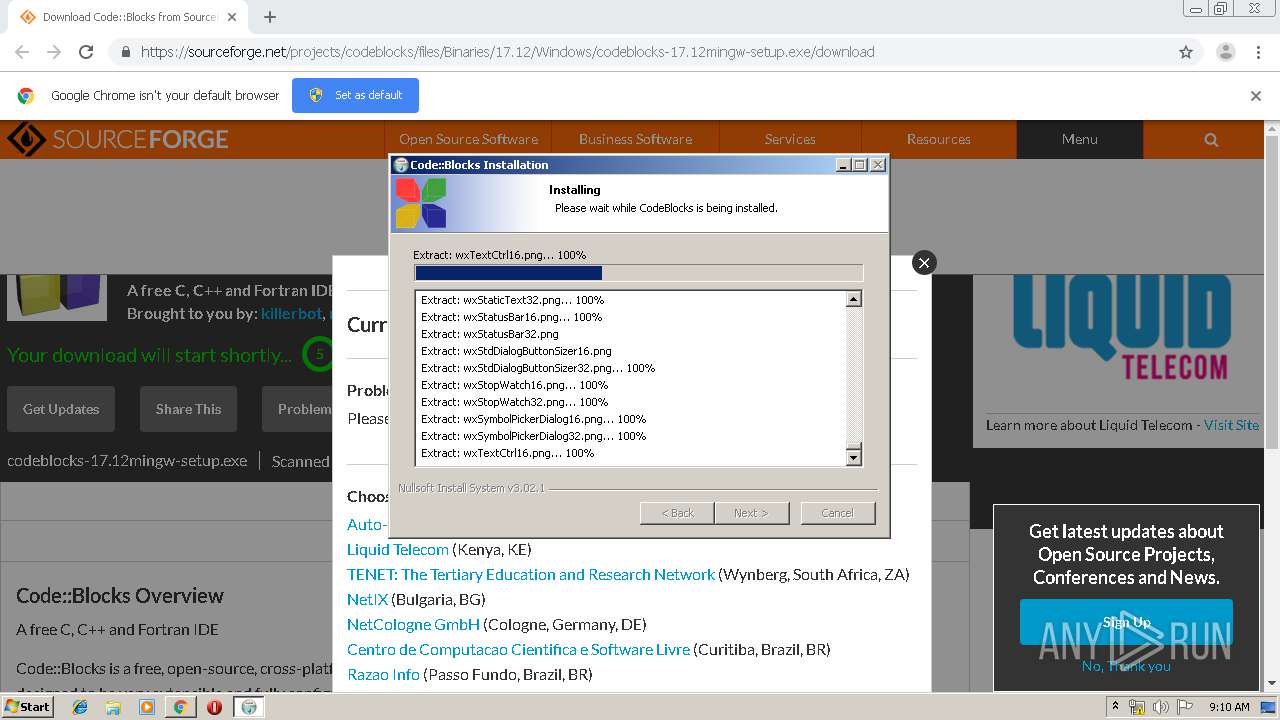1280x720 pixels.
Task: Click the Code::Blocks installer title bar icon
Action: [401, 165]
